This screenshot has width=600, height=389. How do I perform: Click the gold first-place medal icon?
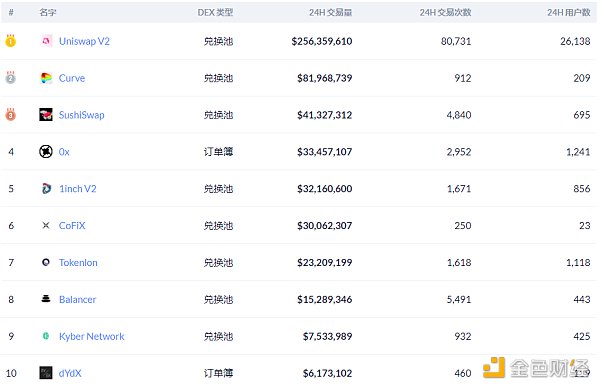(x=10, y=41)
